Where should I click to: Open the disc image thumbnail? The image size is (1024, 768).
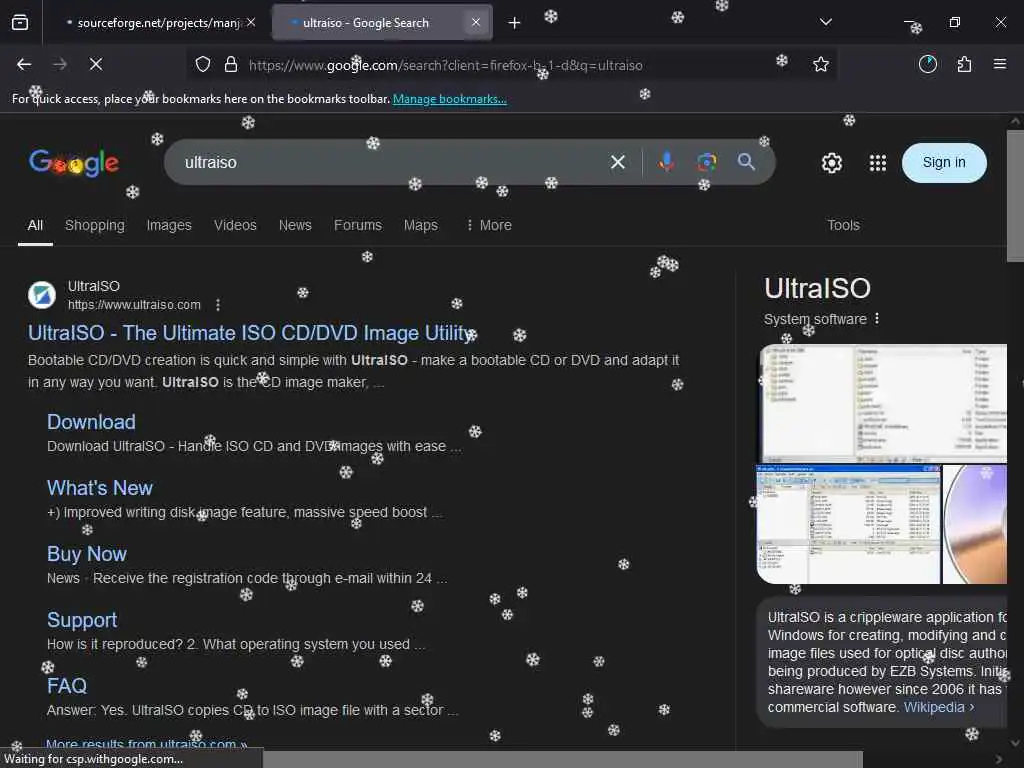pos(975,524)
